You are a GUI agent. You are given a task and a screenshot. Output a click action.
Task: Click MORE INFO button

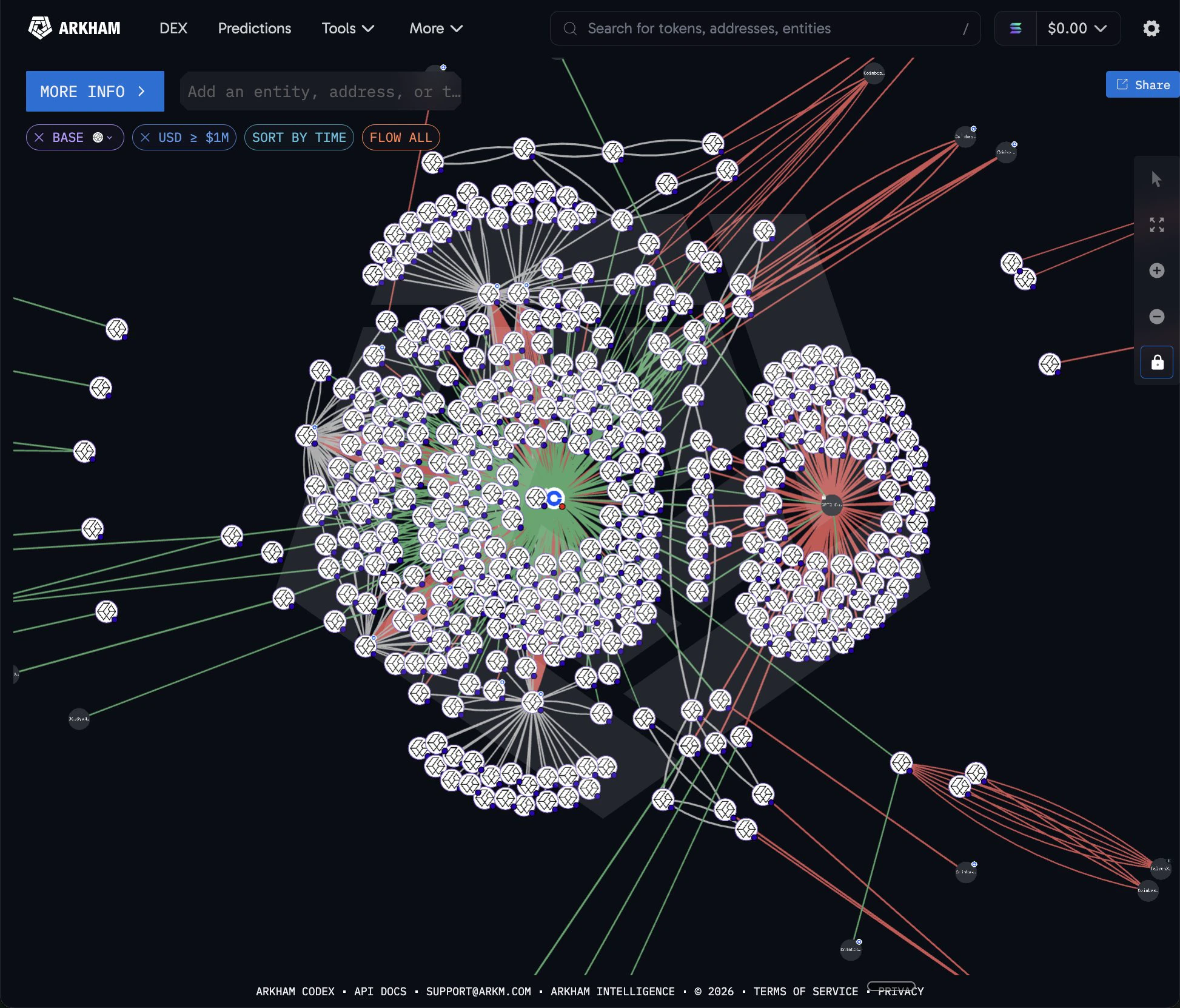click(x=95, y=91)
